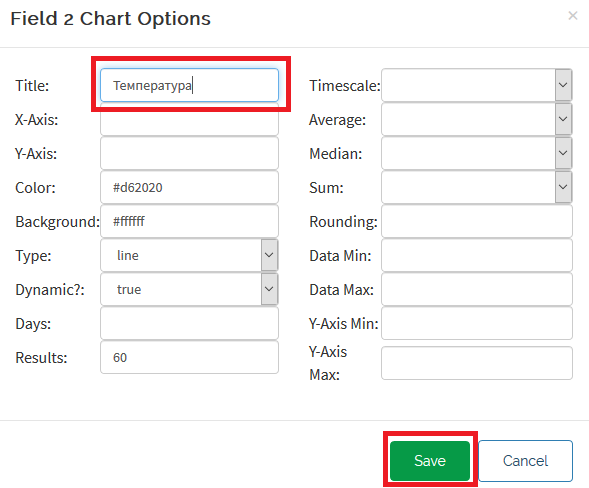589x488 pixels.
Task: Focus the X-Axis text field
Action: 189,119
